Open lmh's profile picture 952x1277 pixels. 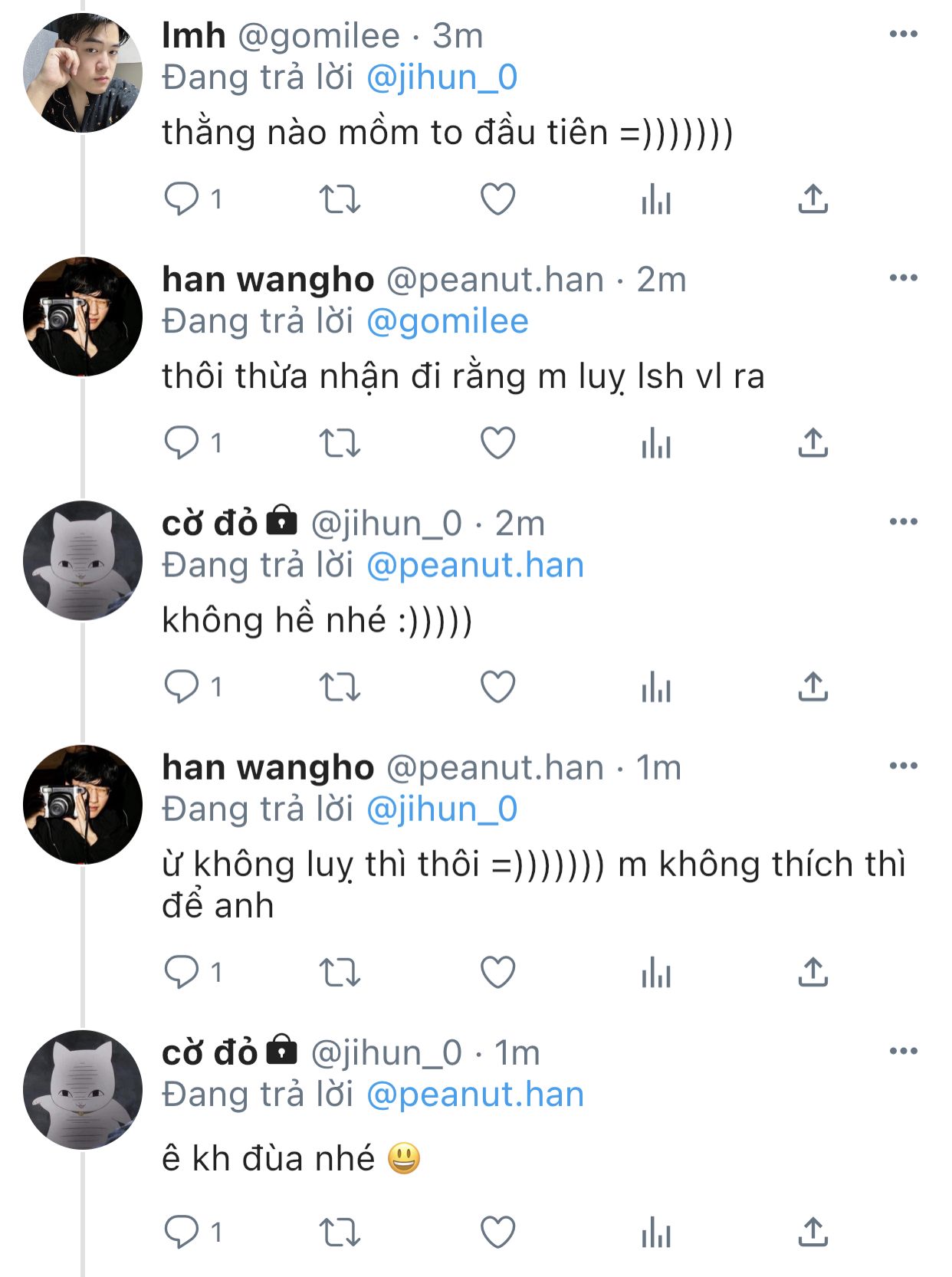point(83,73)
